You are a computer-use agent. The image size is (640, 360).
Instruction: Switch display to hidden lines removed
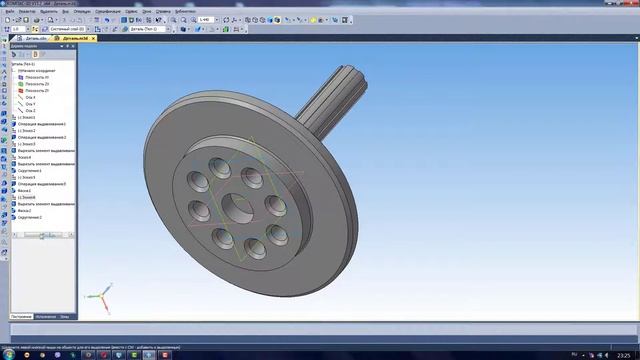255,20
